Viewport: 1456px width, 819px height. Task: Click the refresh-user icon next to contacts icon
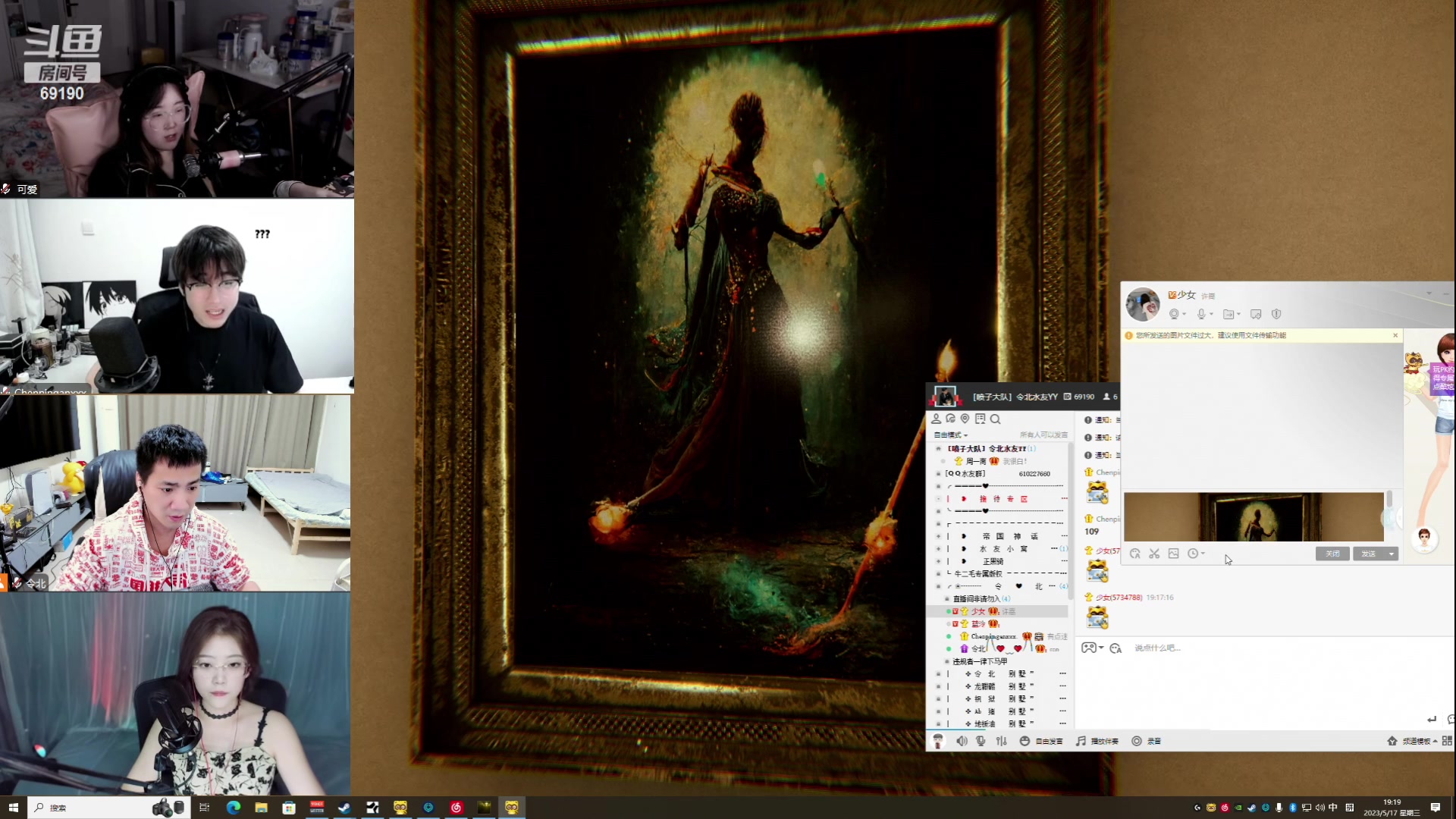(x=950, y=419)
